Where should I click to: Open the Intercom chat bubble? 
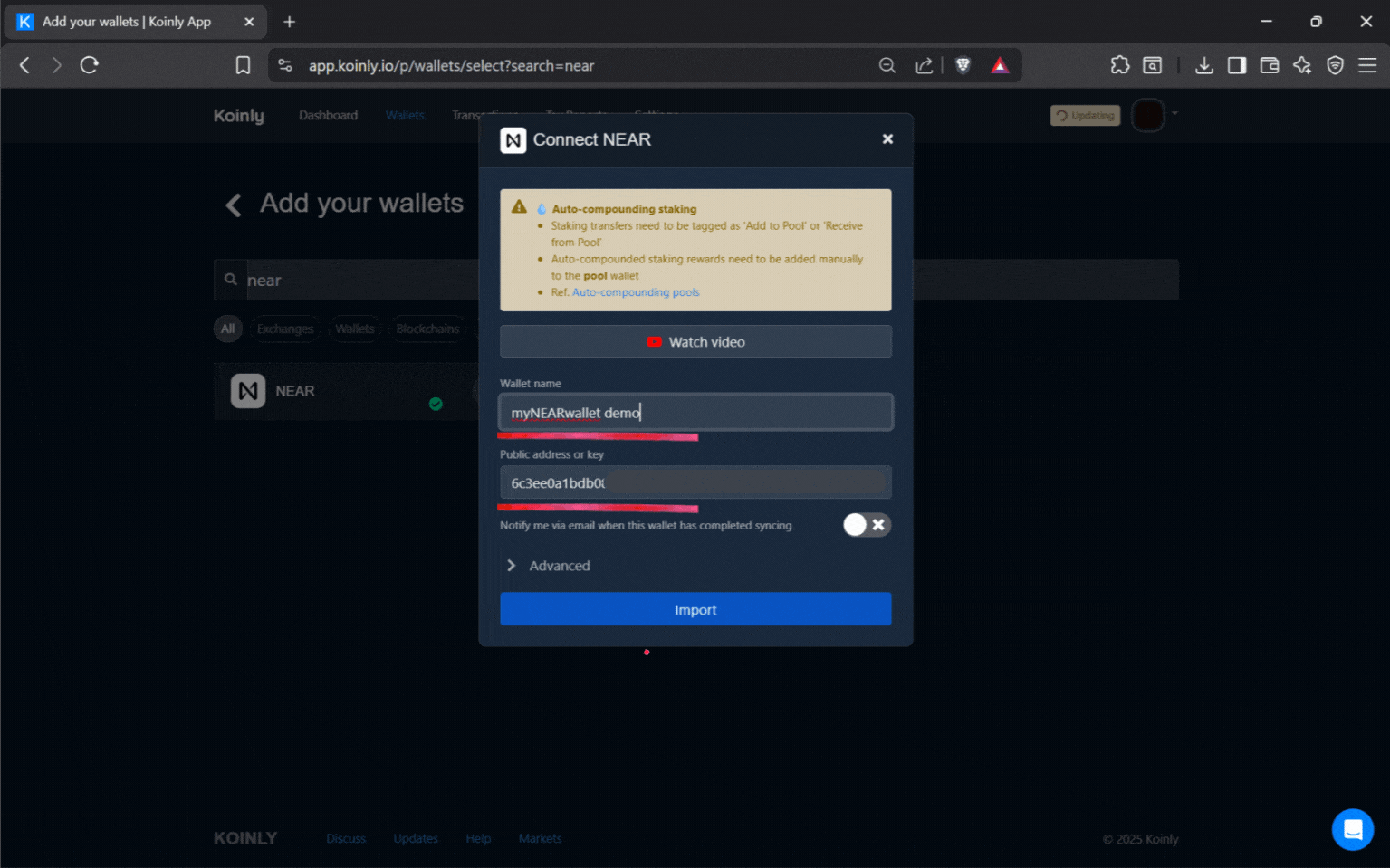(x=1352, y=829)
